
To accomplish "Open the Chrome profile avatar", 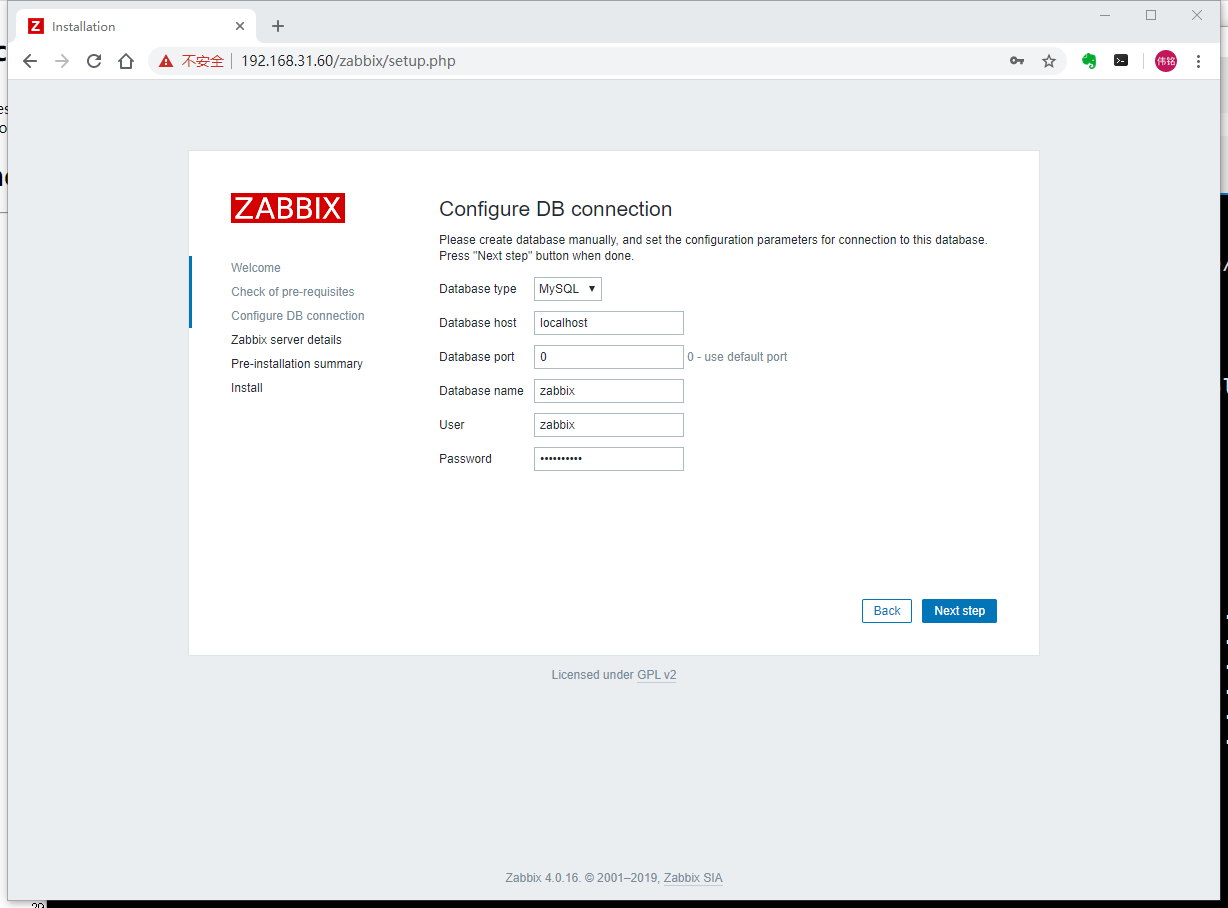I will tap(1166, 61).
